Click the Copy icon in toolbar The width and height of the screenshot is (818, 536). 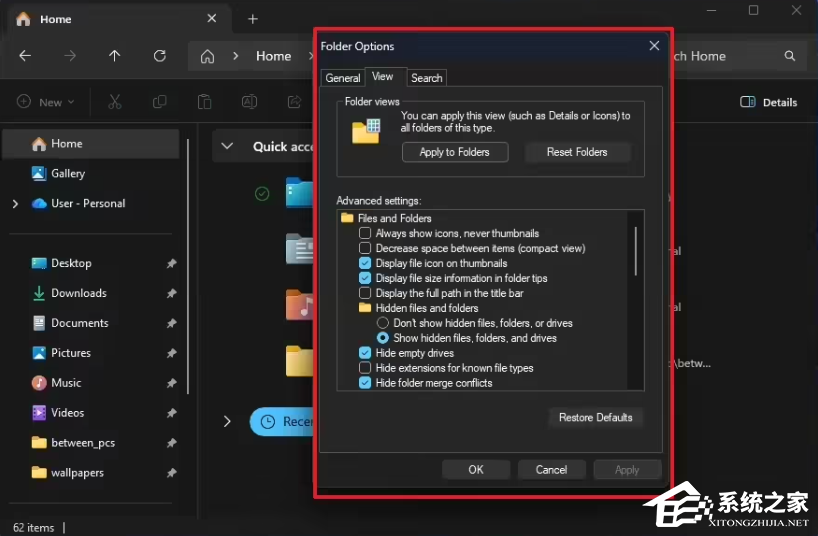pyautogui.click(x=160, y=102)
